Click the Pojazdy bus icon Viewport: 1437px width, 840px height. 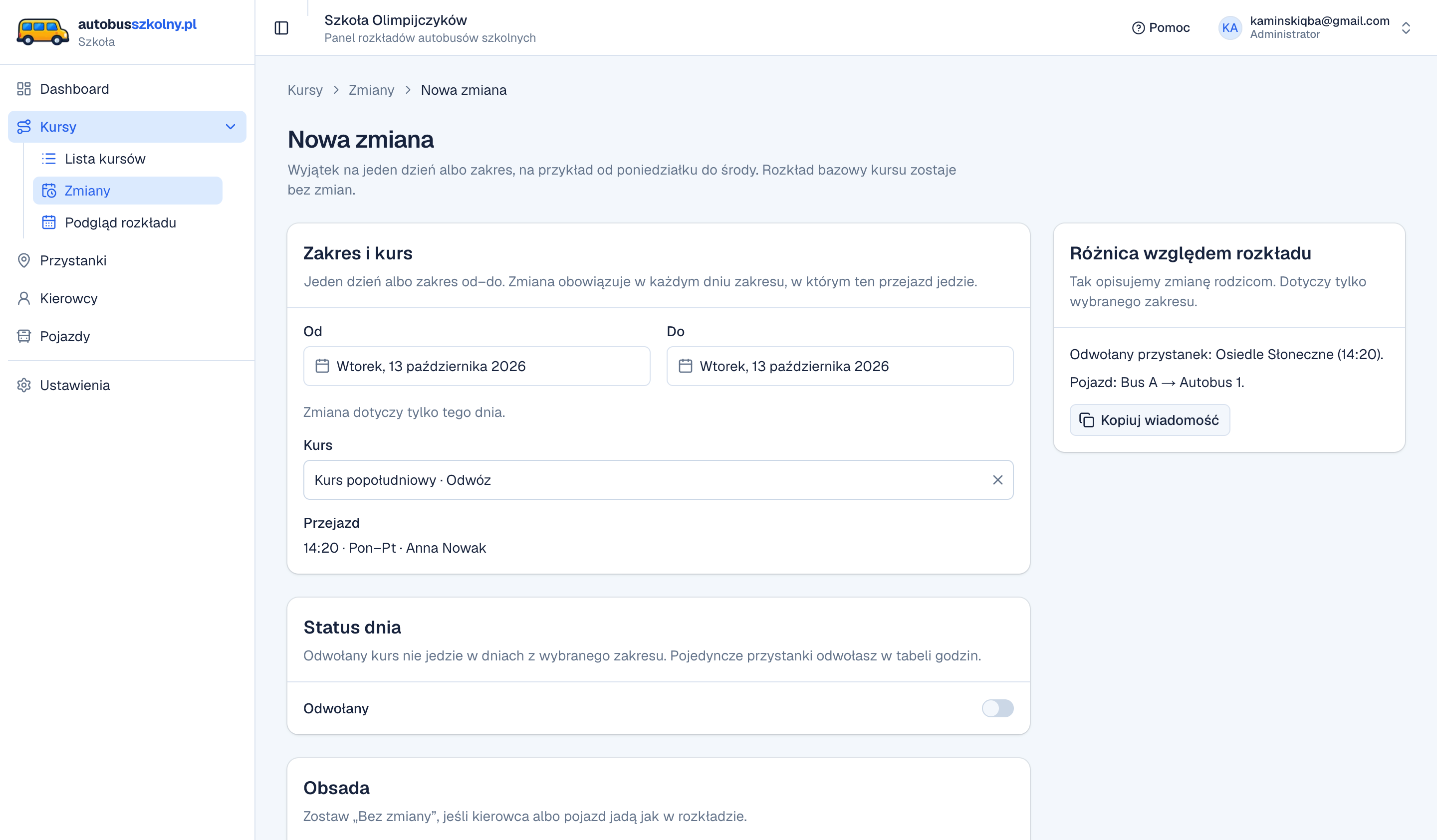[x=24, y=336]
